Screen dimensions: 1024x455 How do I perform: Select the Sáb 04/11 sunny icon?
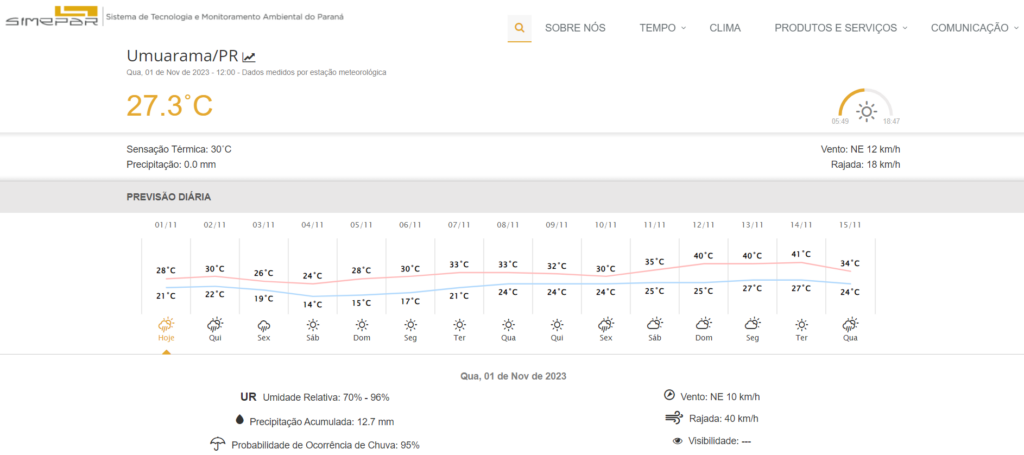coord(312,324)
